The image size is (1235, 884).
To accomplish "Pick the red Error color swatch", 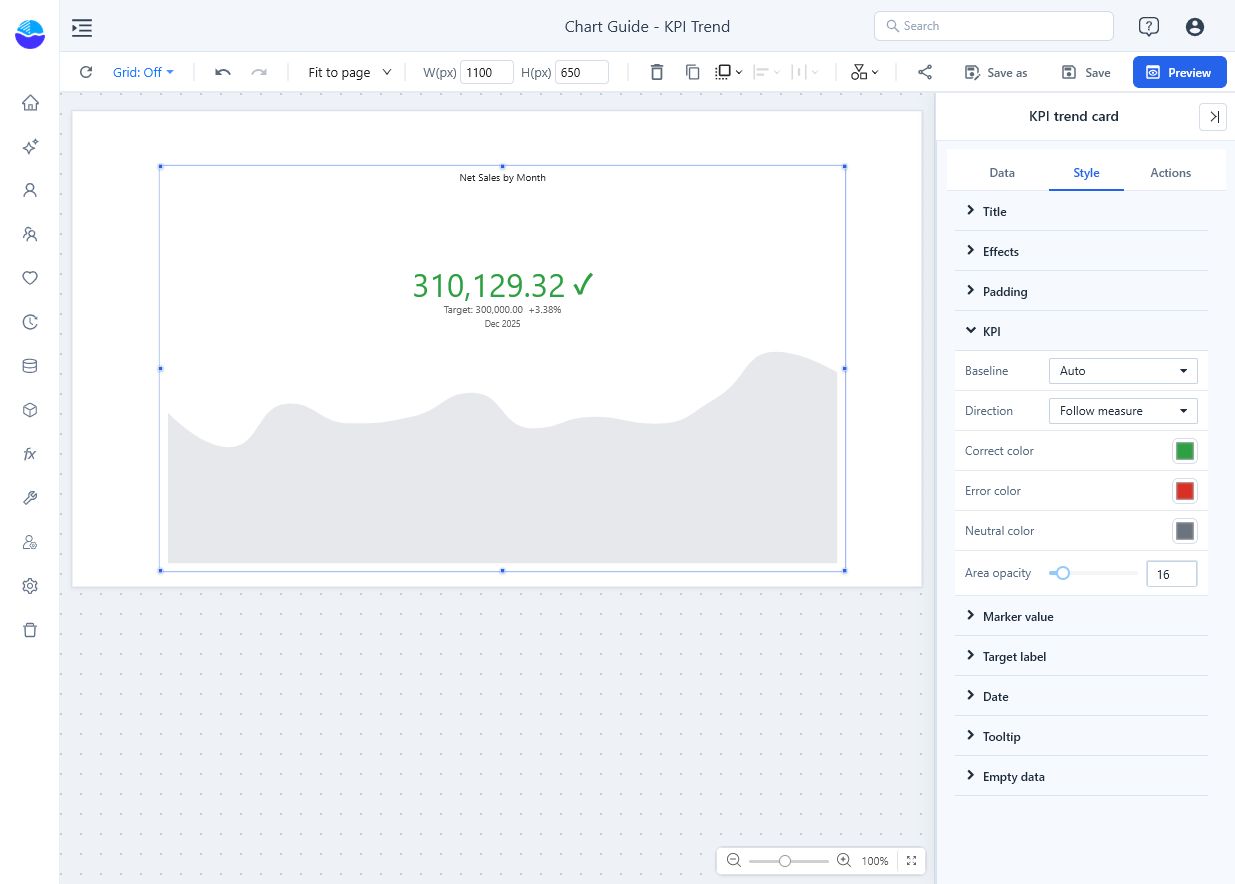I will point(1185,491).
